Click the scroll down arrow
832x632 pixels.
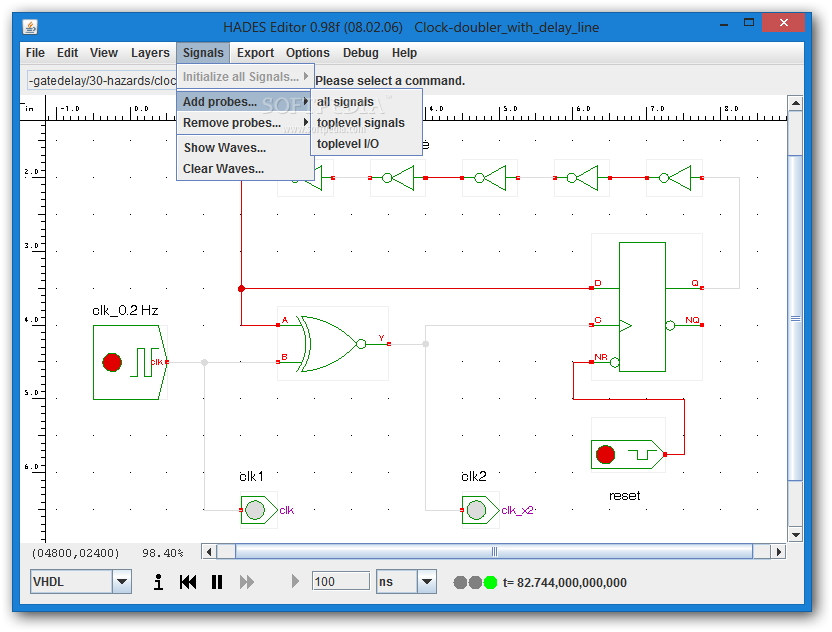click(x=795, y=535)
